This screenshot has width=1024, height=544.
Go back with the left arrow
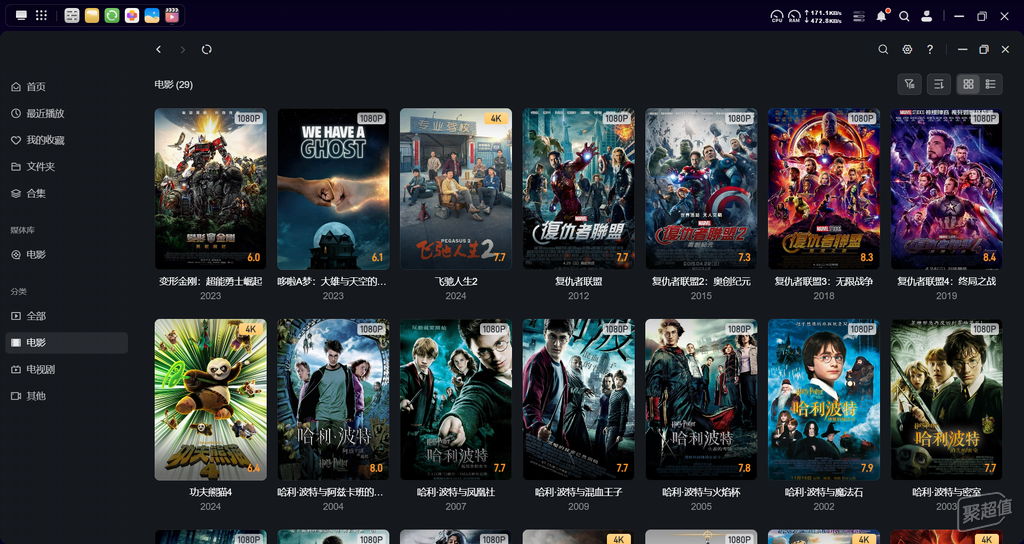159,50
